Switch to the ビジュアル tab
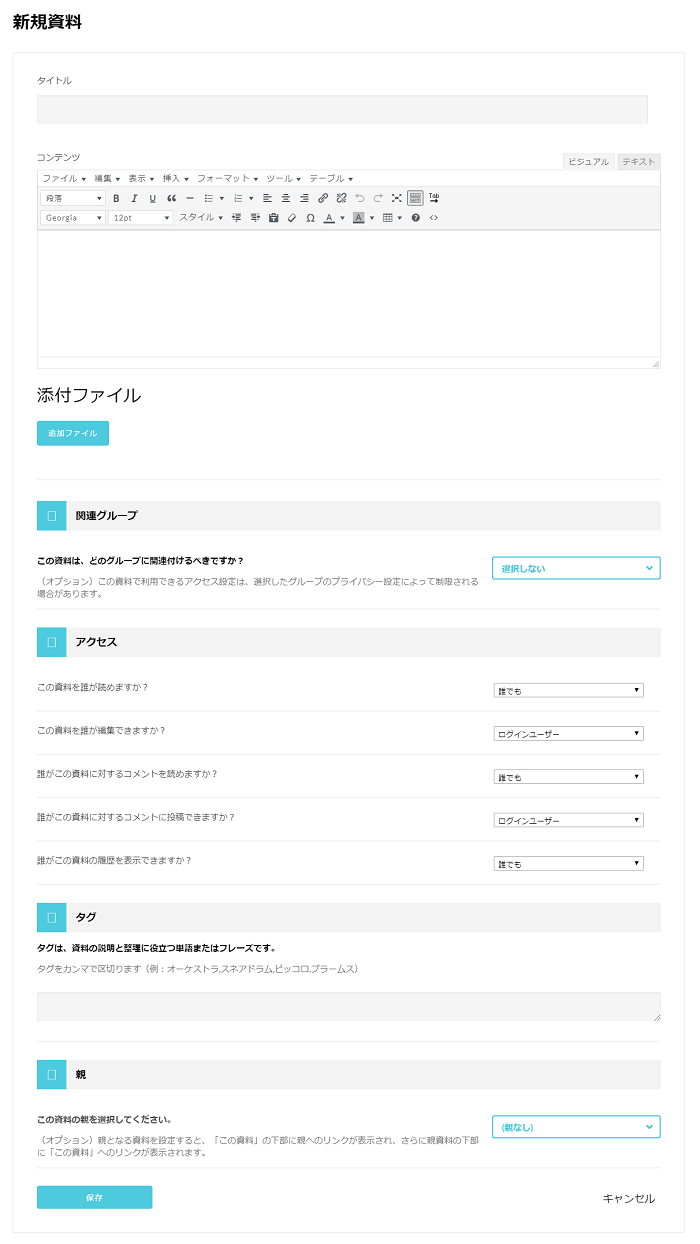The width and height of the screenshot is (700, 1244). pyautogui.click(x=588, y=161)
